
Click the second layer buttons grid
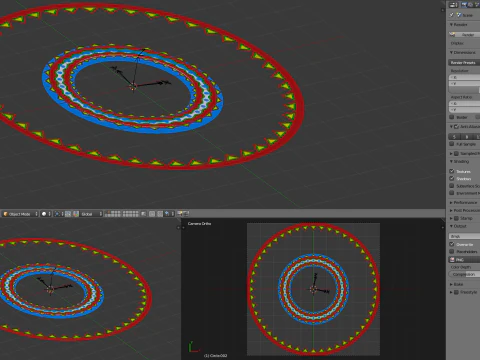pos(131,214)
